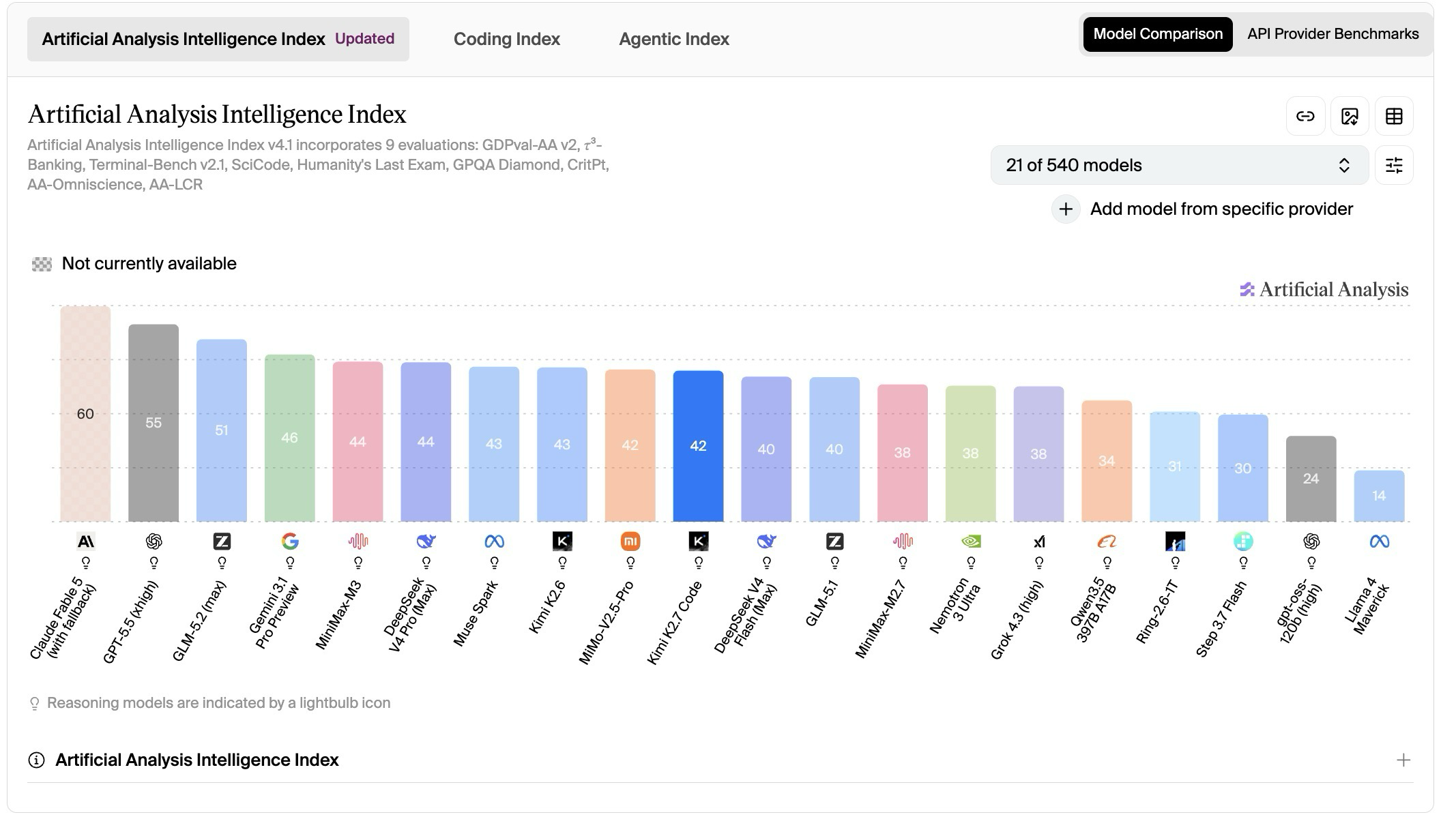Click the OpenAI logo under the GPT-5.5 (xhigh) bar
The image size is (1456, 817).
154,541
